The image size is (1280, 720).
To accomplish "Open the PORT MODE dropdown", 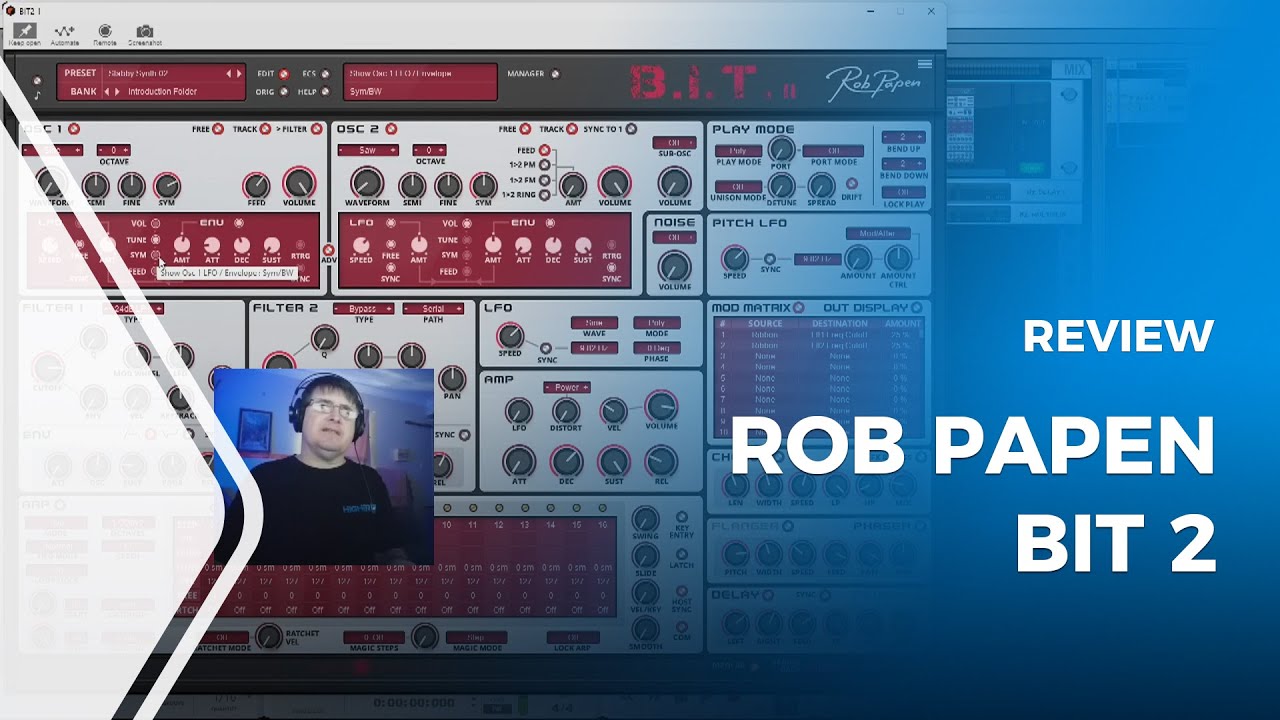I will click(x=833, y=151).
